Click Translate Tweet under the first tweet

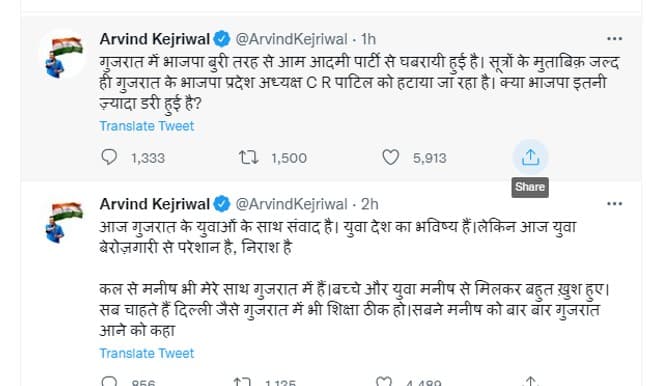pyautogui.click(x=147, y=126)
